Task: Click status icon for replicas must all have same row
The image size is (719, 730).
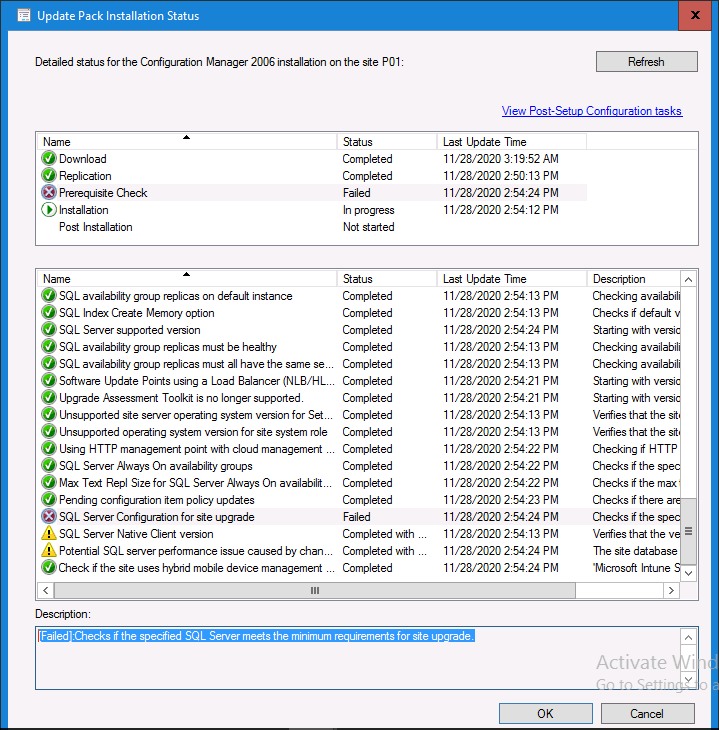Action: coord(48,364)
